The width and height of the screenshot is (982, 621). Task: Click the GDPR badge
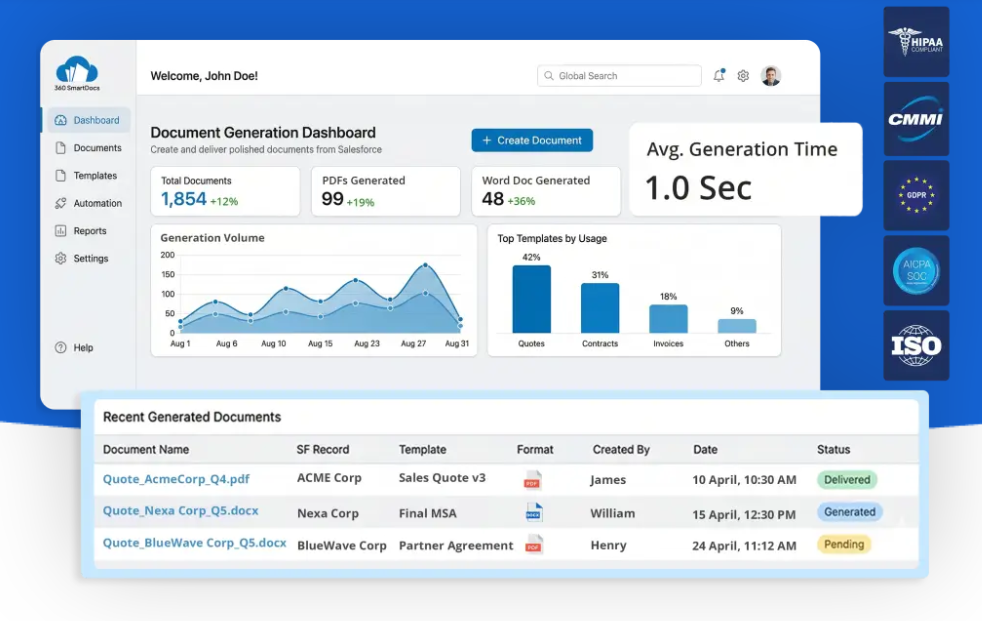coord(916,195)
